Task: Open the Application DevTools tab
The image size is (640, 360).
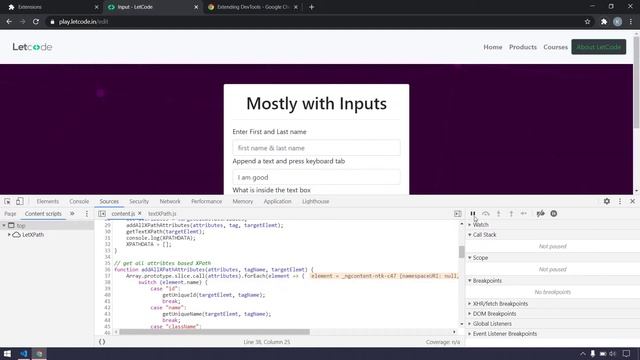Action: click(x=278, y=201)
